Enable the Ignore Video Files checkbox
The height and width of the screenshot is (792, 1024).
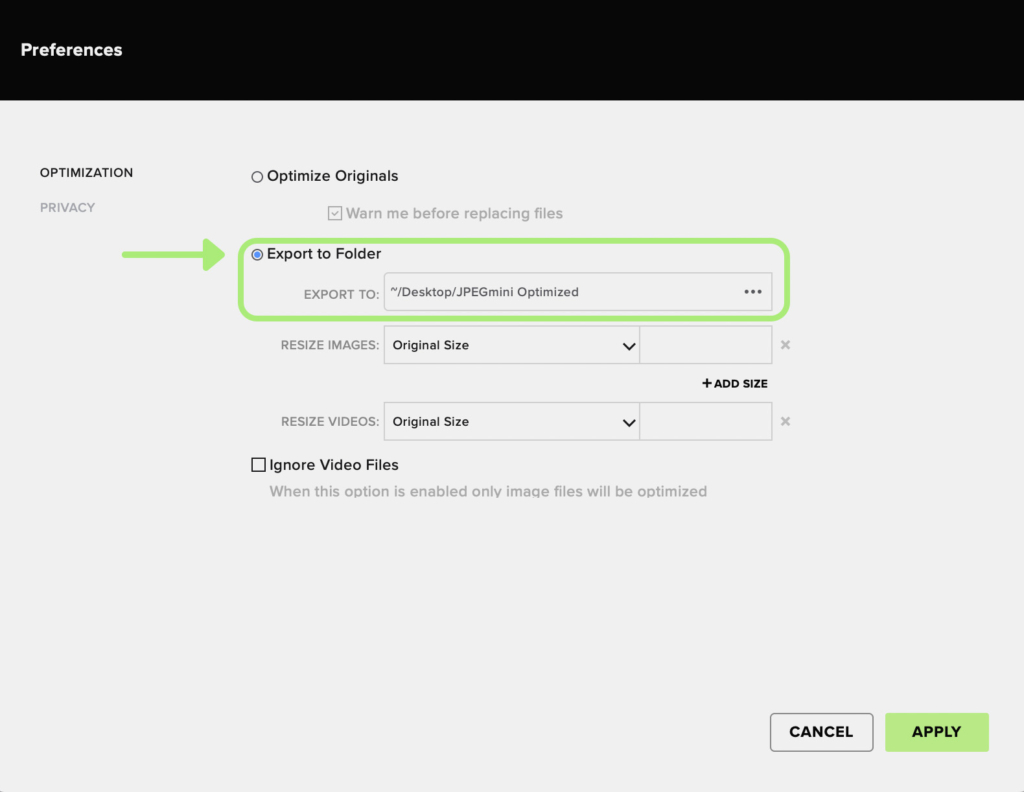[259, 465]
